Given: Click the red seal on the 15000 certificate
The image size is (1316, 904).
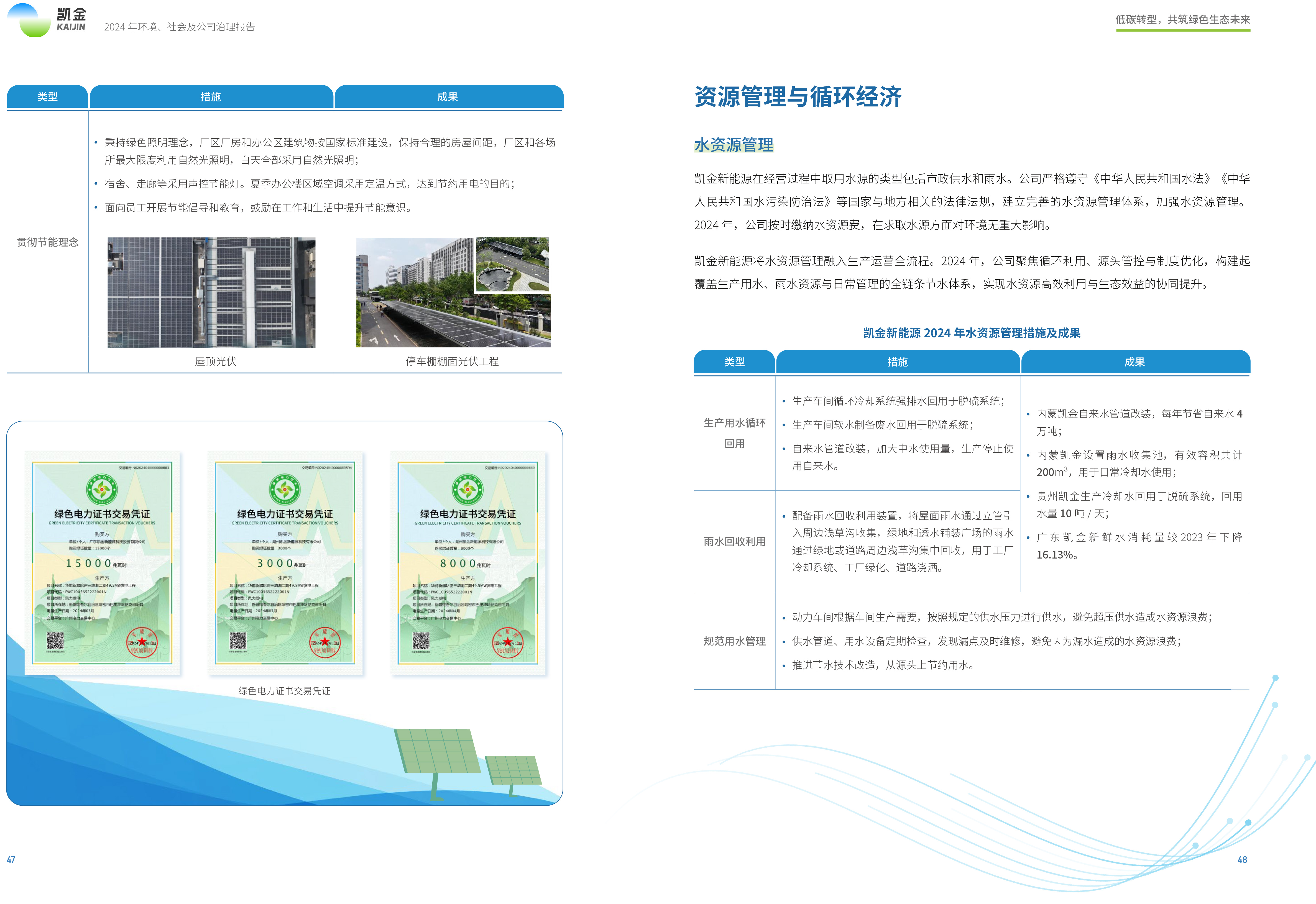Looking at the screenshot, I should (x=142, y=642).
